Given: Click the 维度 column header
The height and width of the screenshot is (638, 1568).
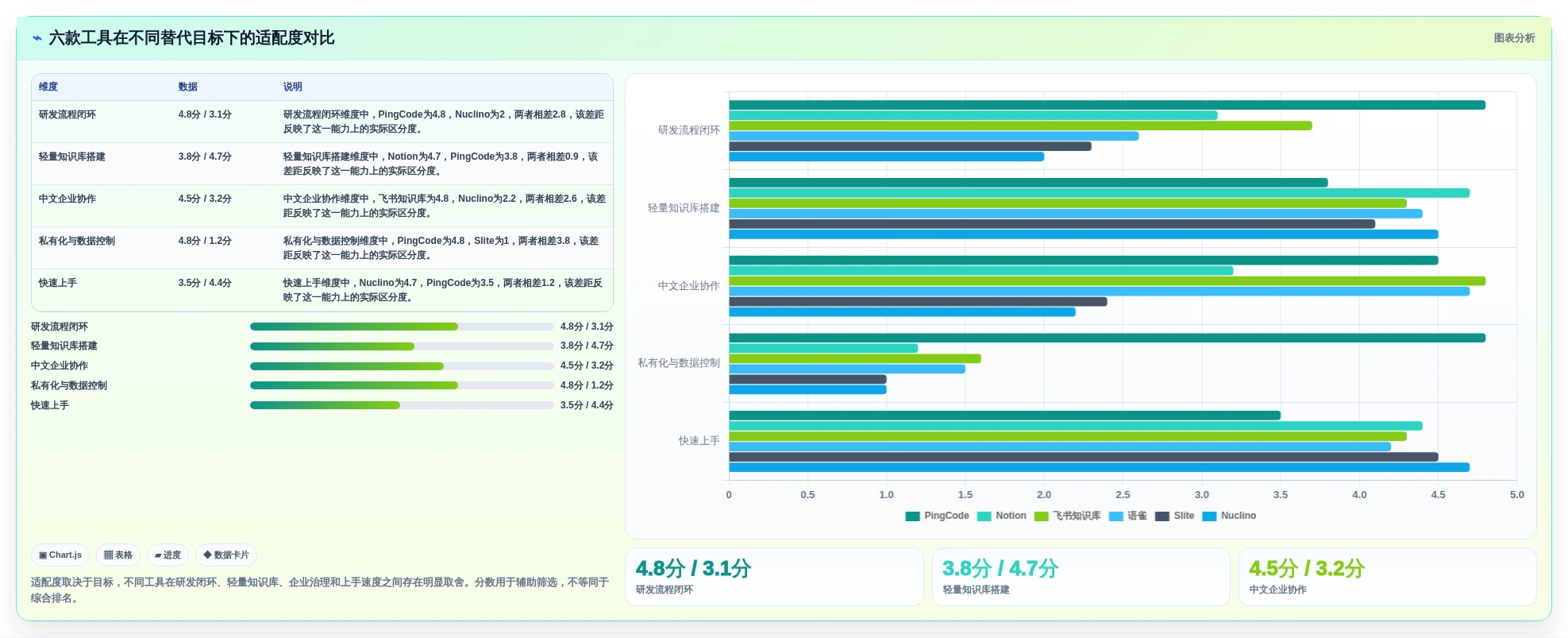Looking at the screenshot, I should click(48, 87).
